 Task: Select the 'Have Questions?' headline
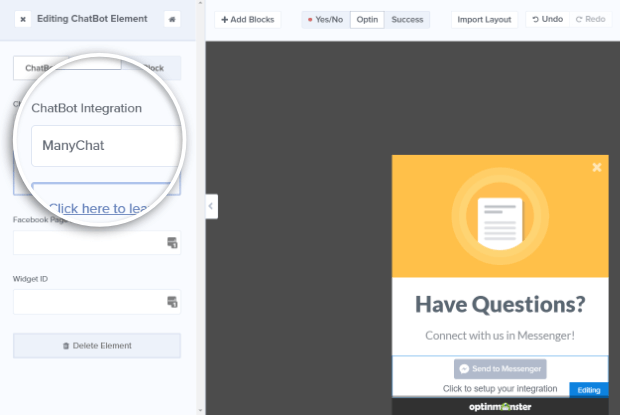pos(500,304)
